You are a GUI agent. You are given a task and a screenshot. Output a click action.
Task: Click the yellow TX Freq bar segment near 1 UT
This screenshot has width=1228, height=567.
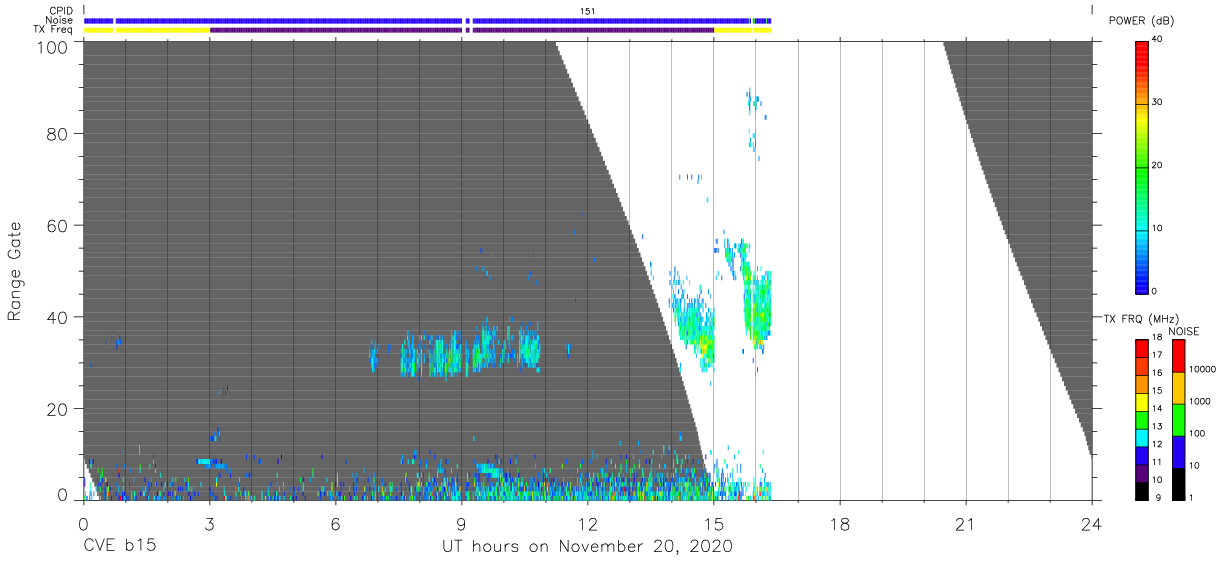[x=163, y=30]
